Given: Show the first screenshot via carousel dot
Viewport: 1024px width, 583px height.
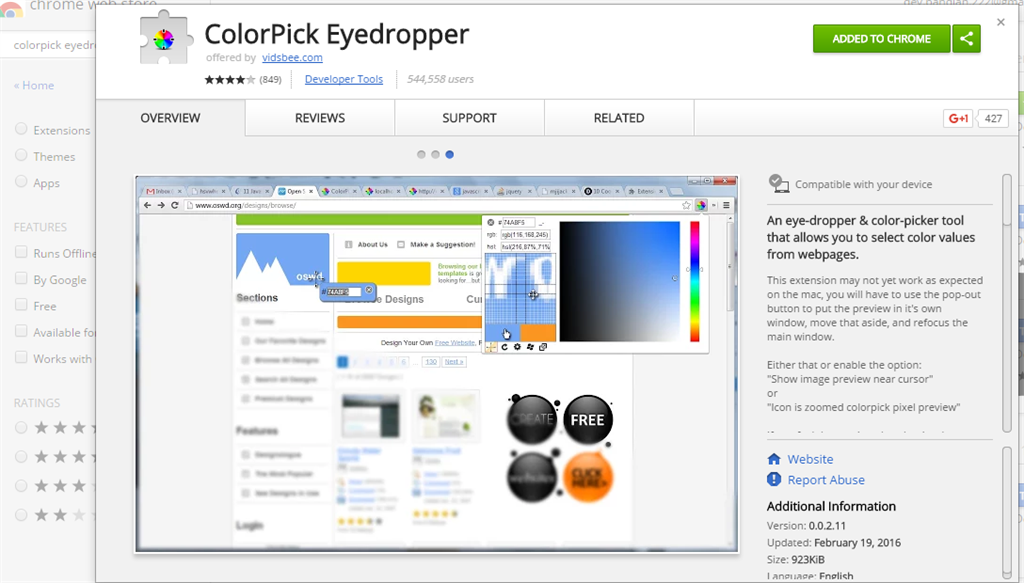Looking at the screenshot, I should (x=421, y=155).
